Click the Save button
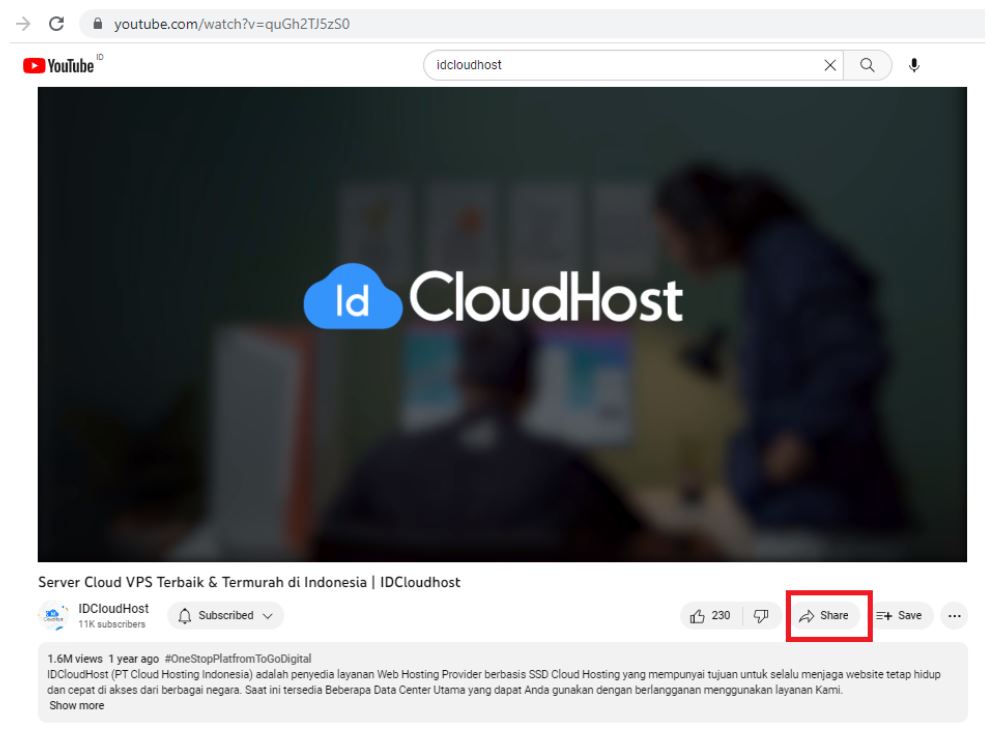Viewport: 1001px width, 738px height. click(901, 616)
